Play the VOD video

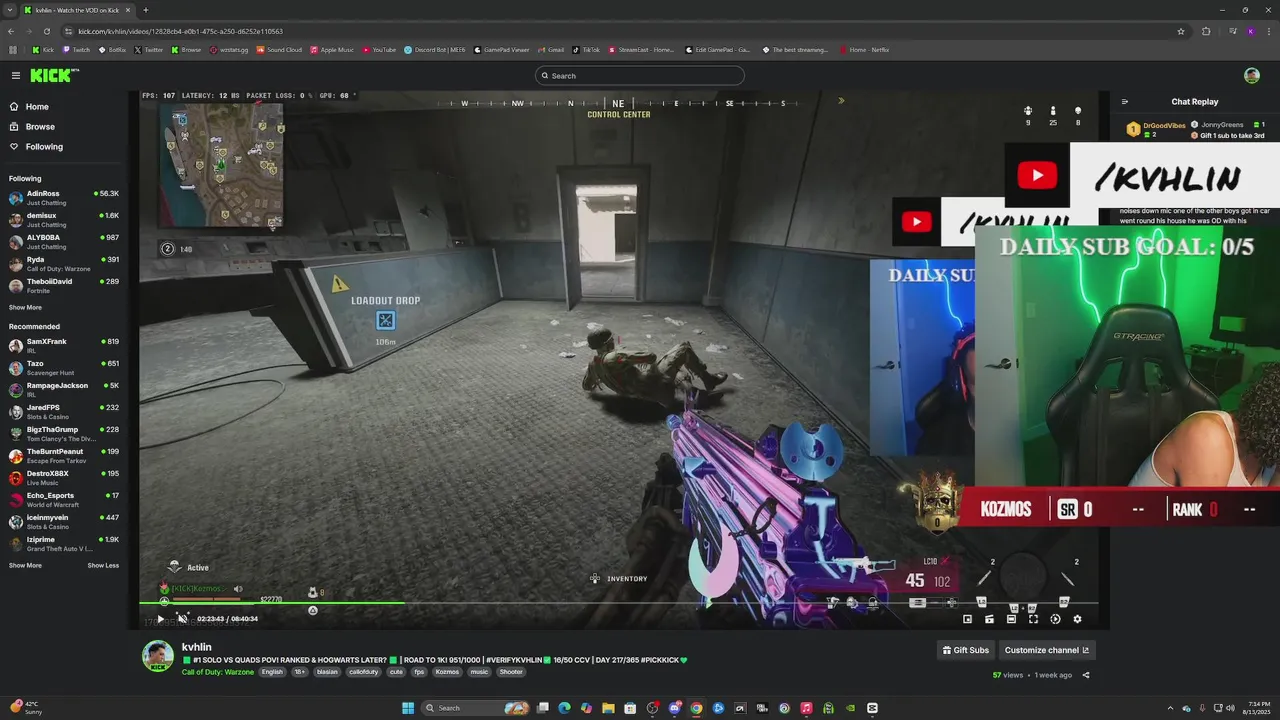(160, 619)
